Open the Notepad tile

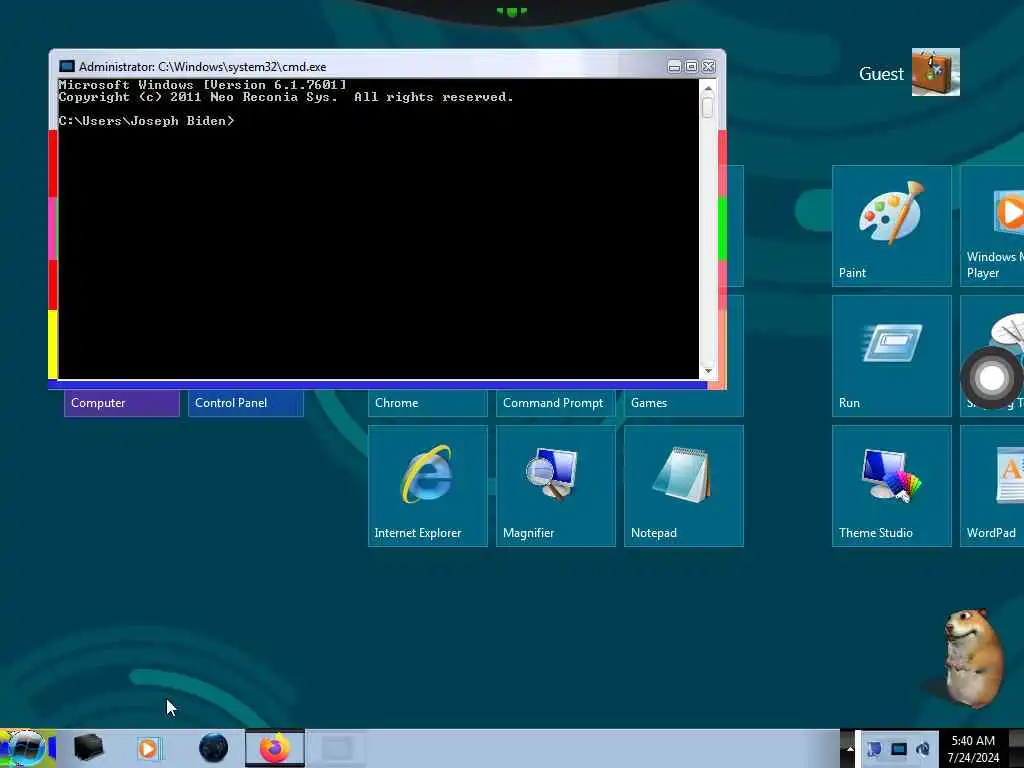(684, 486)
